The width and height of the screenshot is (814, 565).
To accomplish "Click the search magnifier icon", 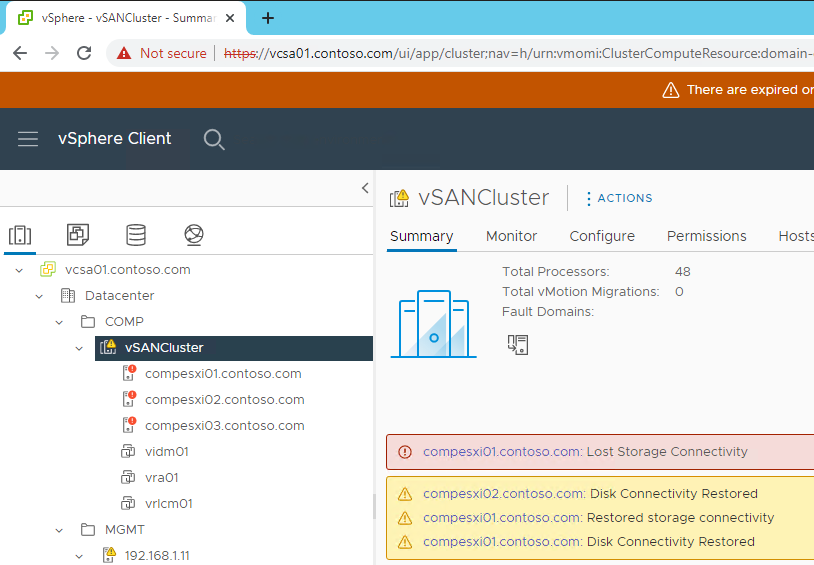I will pyautogui.click(x=214, y=140).
